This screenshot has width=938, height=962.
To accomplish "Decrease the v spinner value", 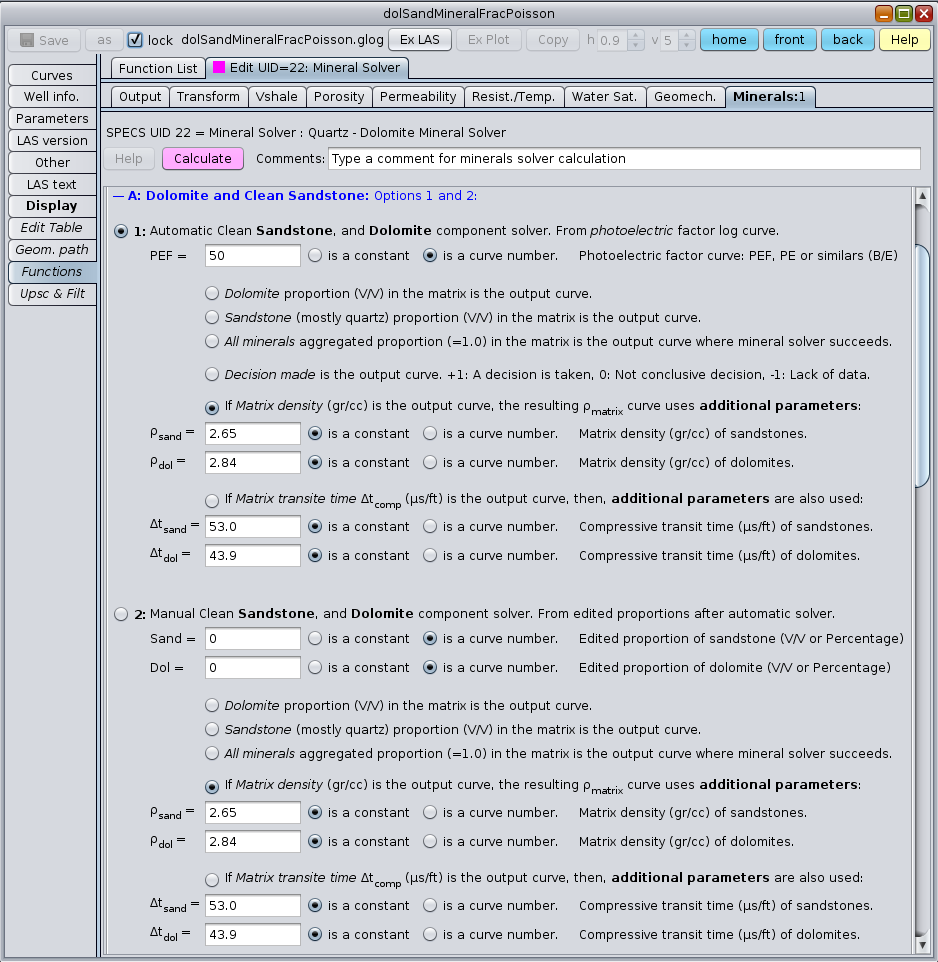I will pos(687,45).
